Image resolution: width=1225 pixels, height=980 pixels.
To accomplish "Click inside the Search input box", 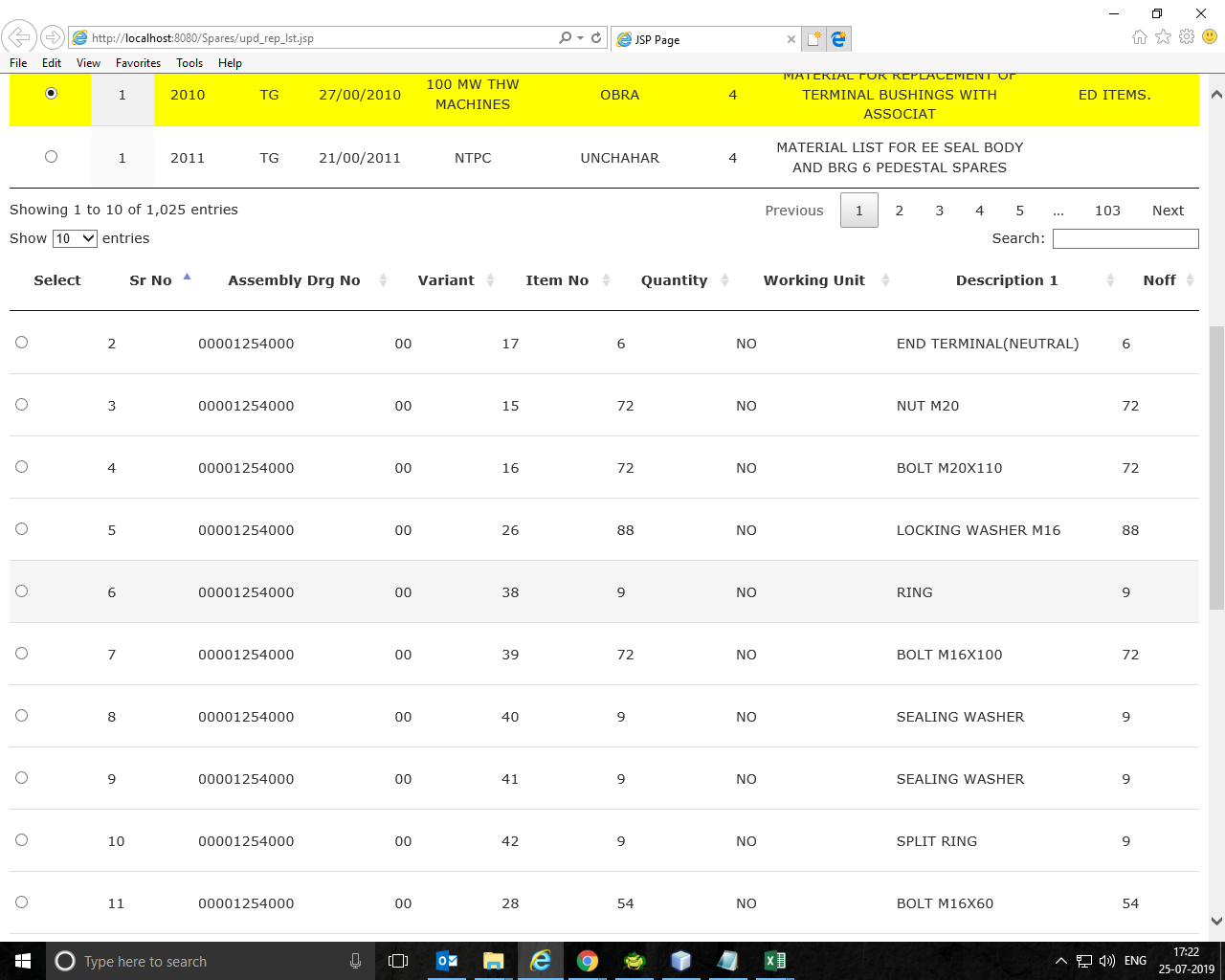I will click(1125, 238).
